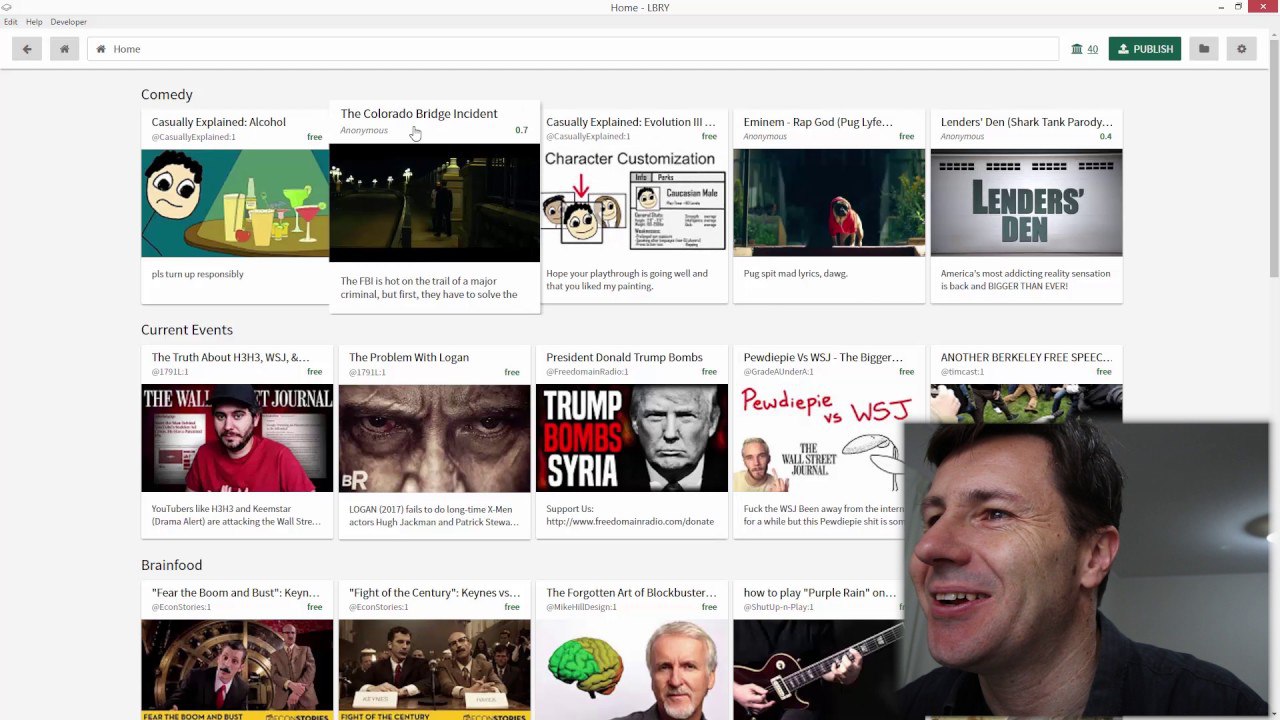The width and height of the screenshot is (1280, 720).
Task: Open how to play Purple Rain thumbnail
Action: 819,669
